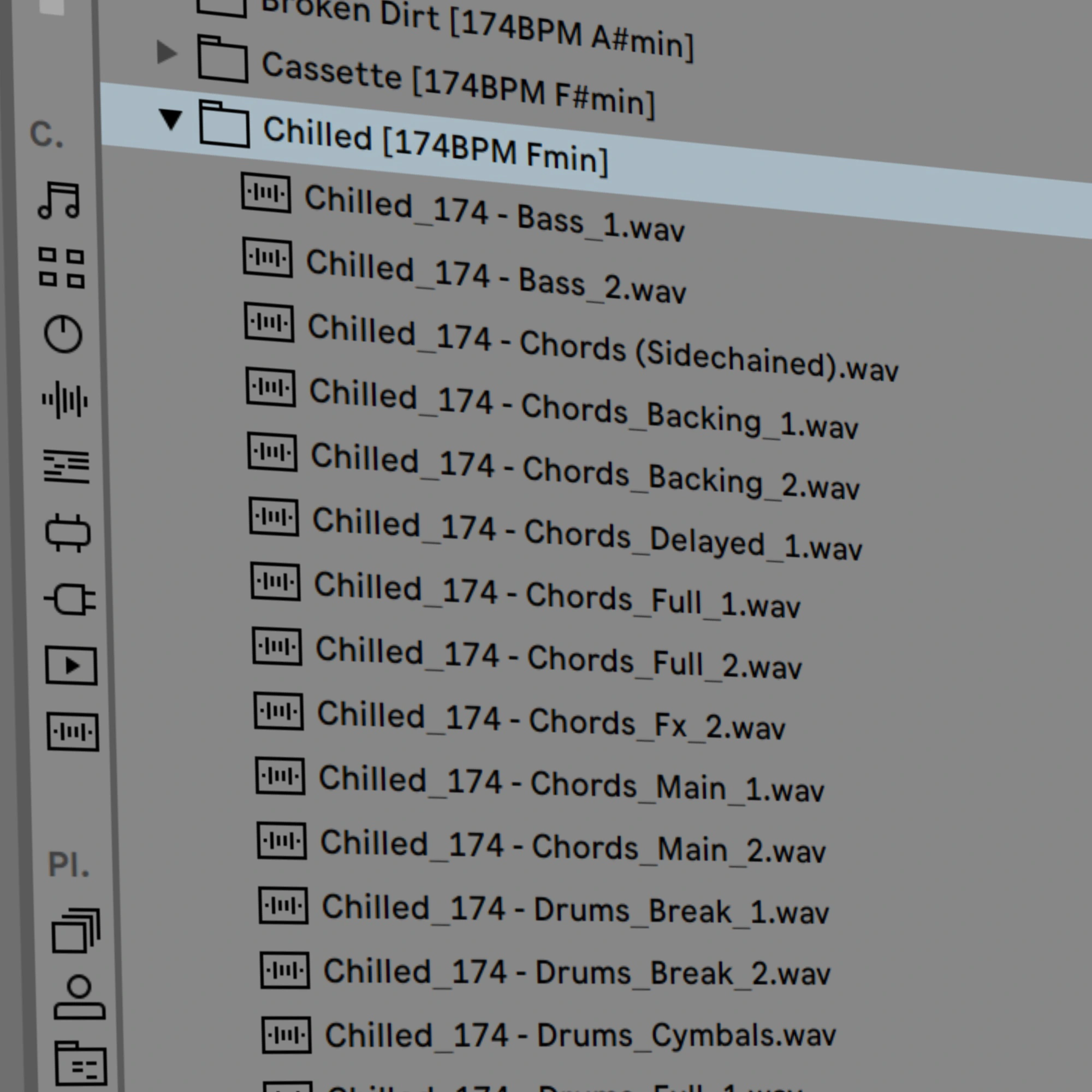The image size is (1092, 1092).
Task: Select the Clips category play icon
Action: click(x=71, y=666)
